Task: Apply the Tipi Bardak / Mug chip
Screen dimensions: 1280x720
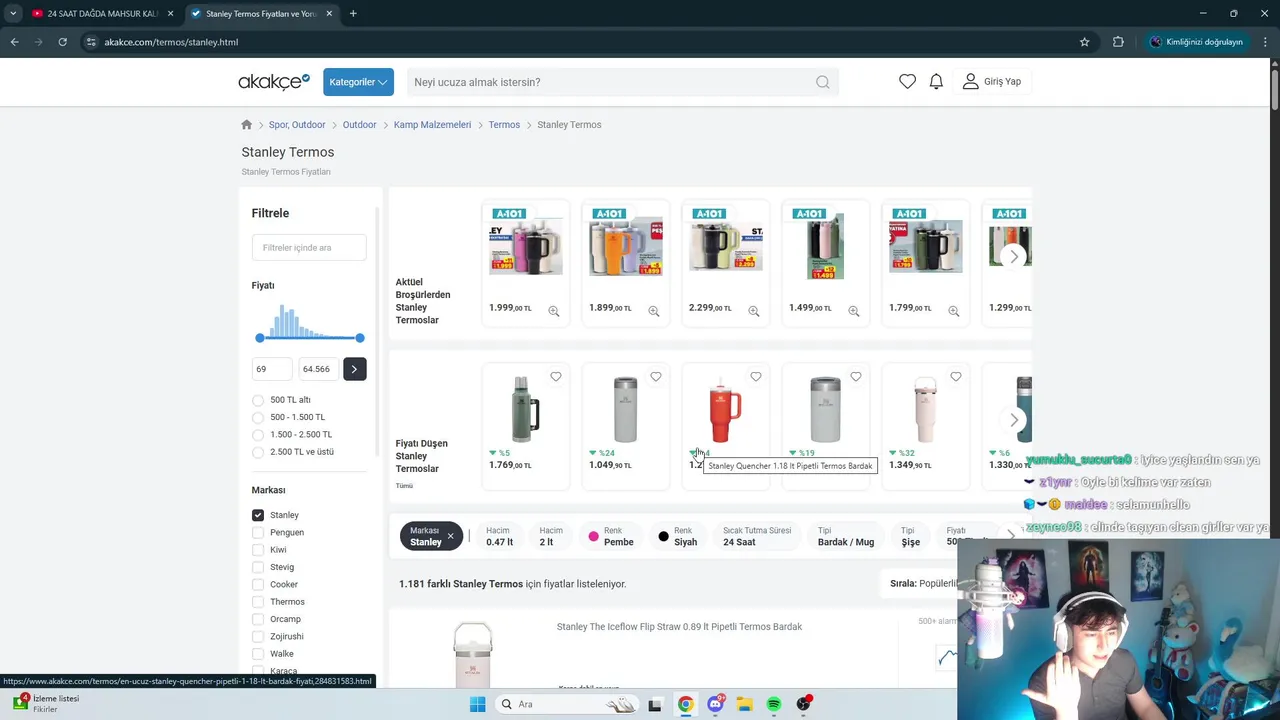Action: pos(846,536)
